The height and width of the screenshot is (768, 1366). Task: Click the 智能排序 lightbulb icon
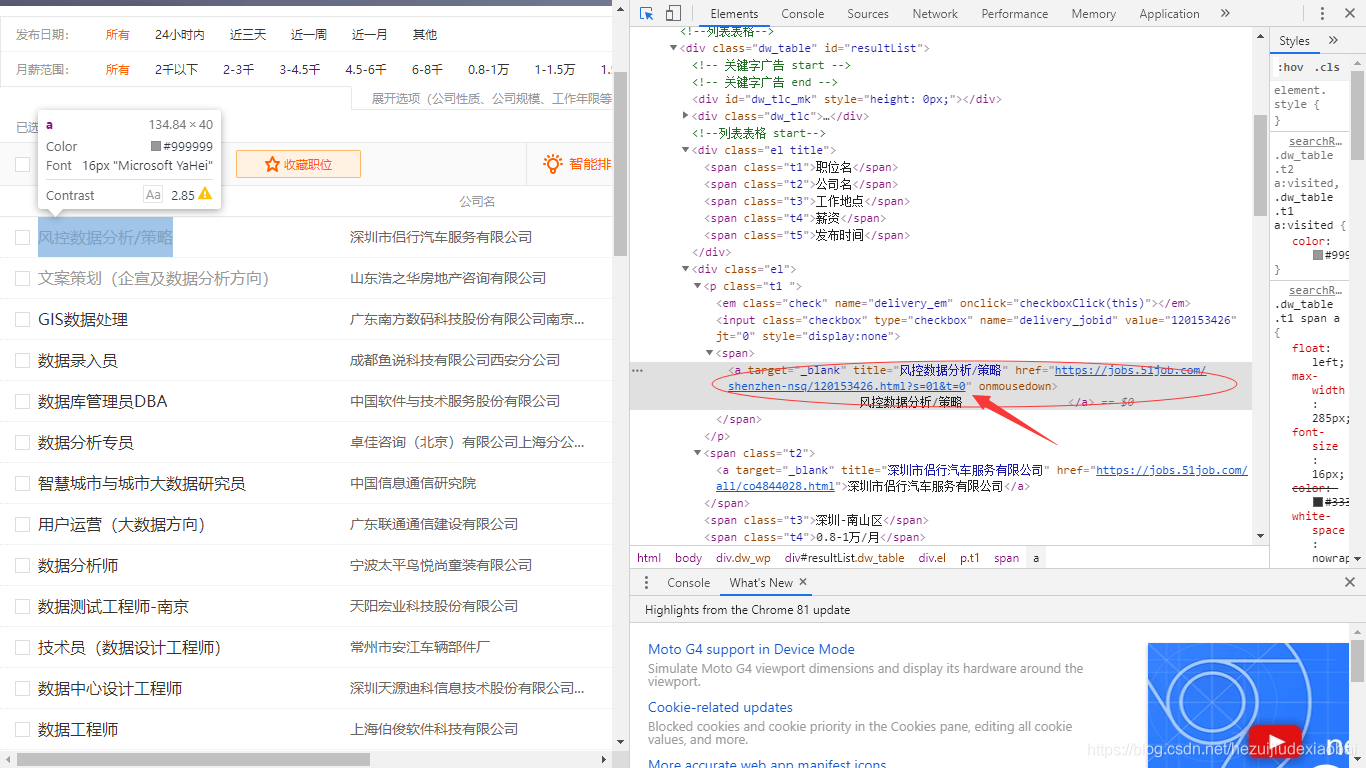pos(552,164)
